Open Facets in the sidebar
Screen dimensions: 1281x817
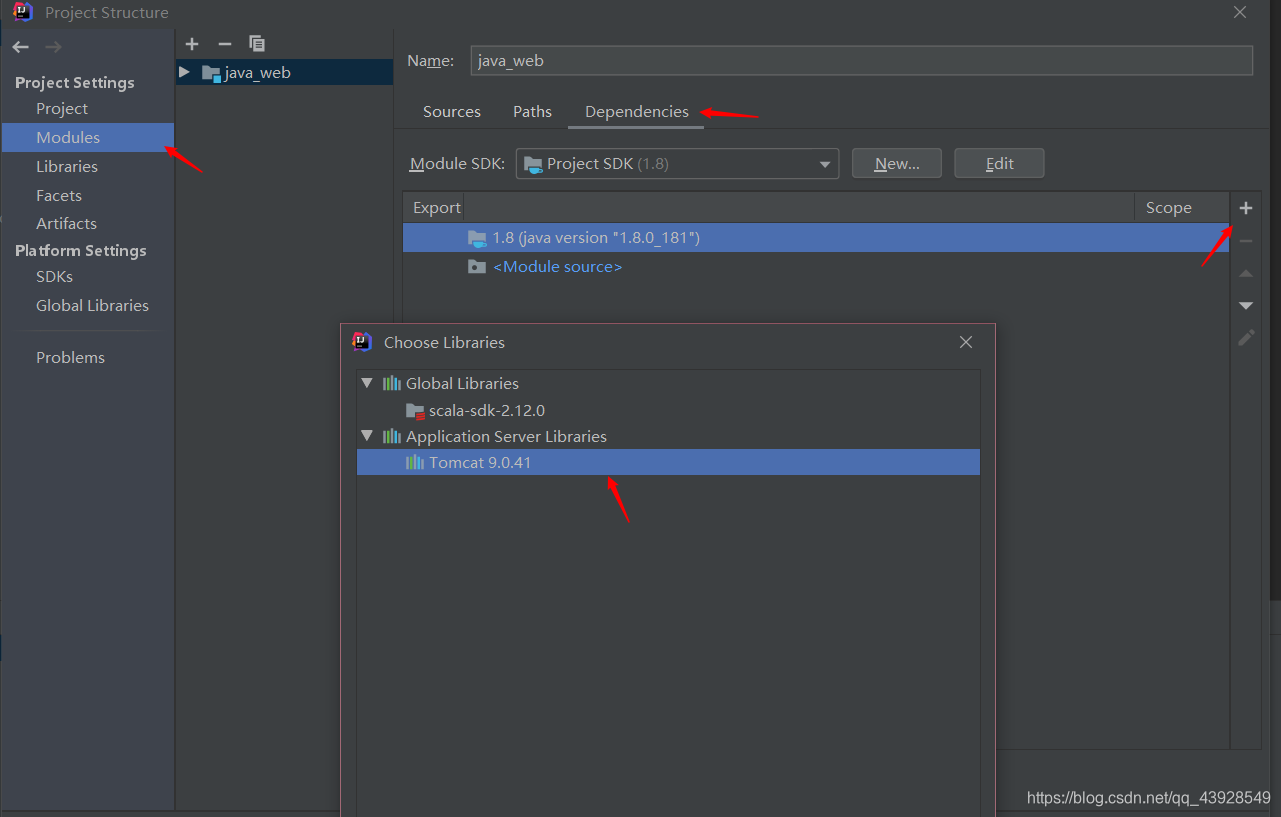(59, 196)
